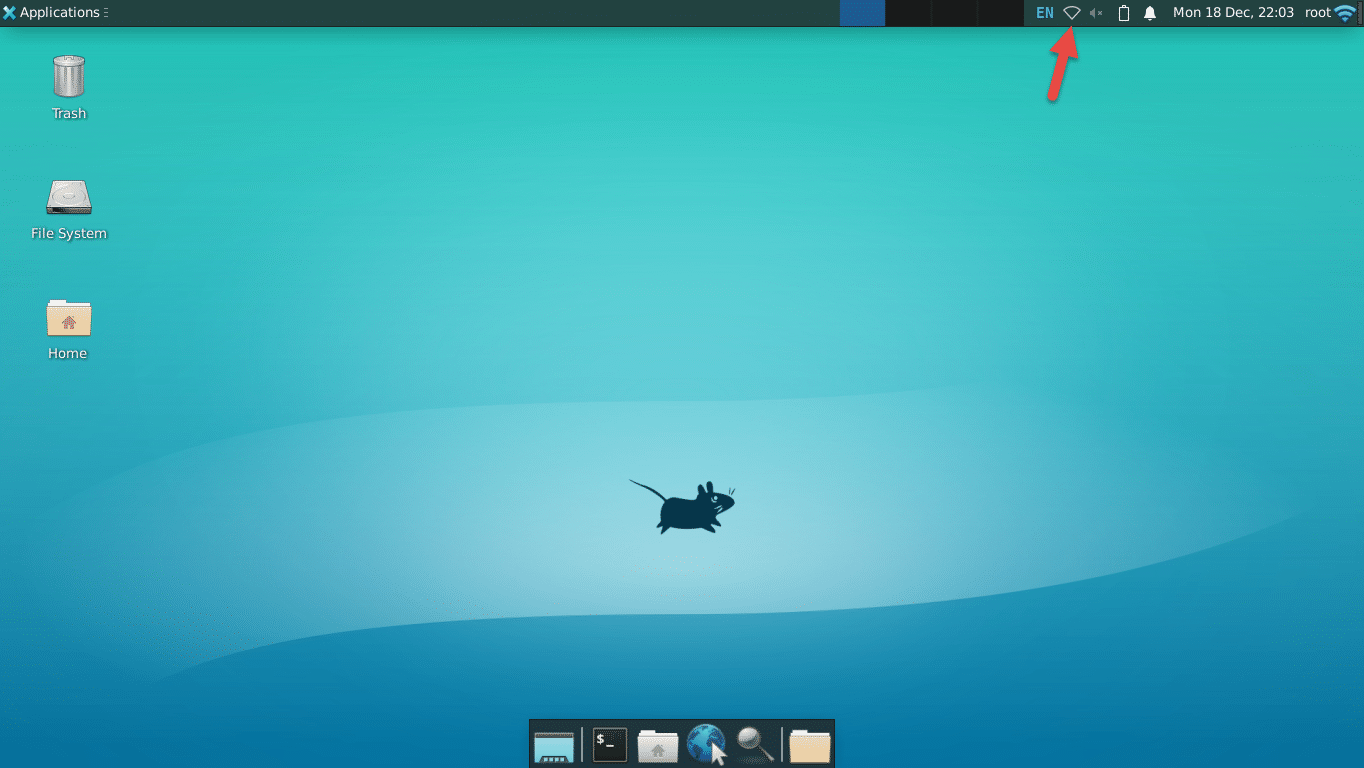
Task: Launch the Terminal emulator from dock
Action: coord(610,745)
